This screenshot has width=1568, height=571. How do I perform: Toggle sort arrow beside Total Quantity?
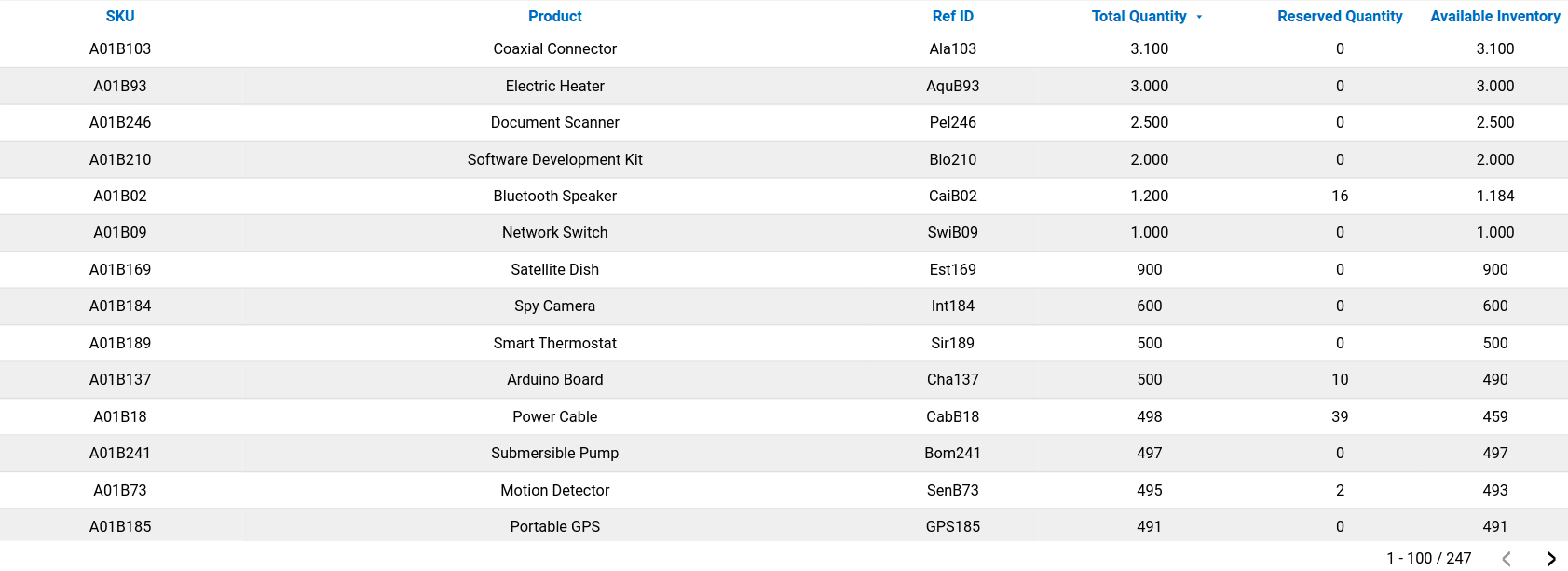click(x=1199, y=17)
